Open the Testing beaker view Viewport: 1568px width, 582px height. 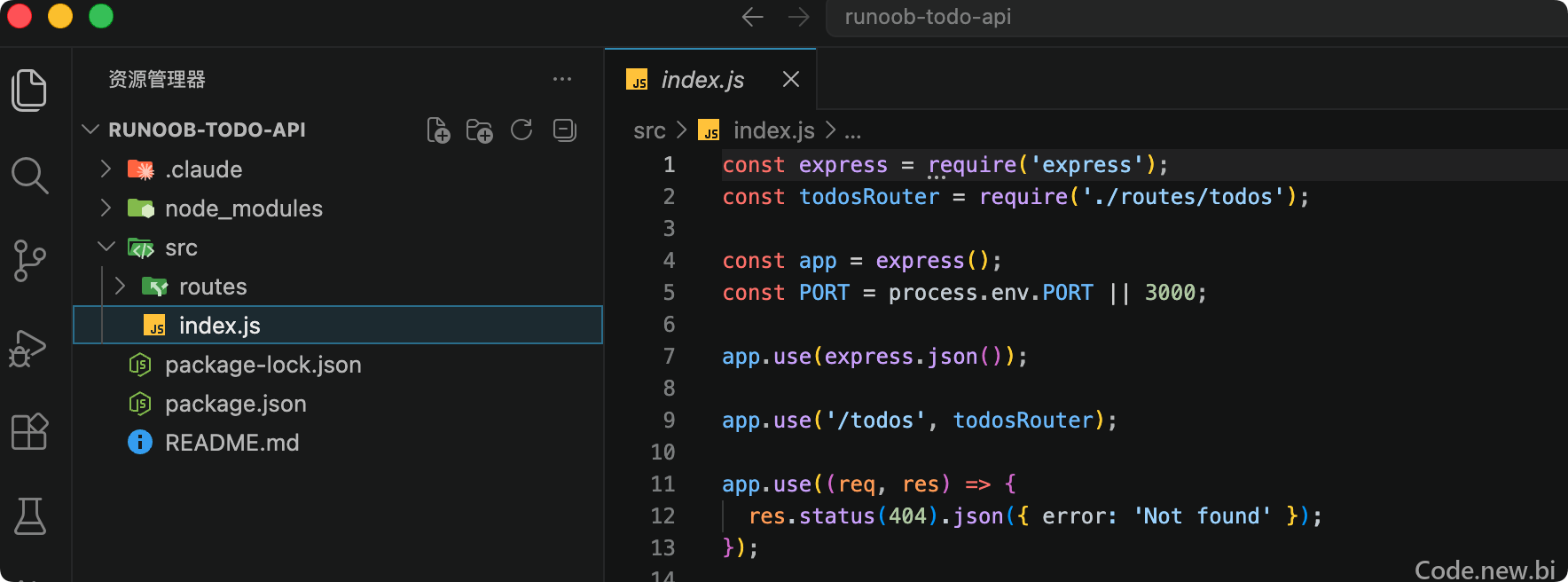point(29,515)
